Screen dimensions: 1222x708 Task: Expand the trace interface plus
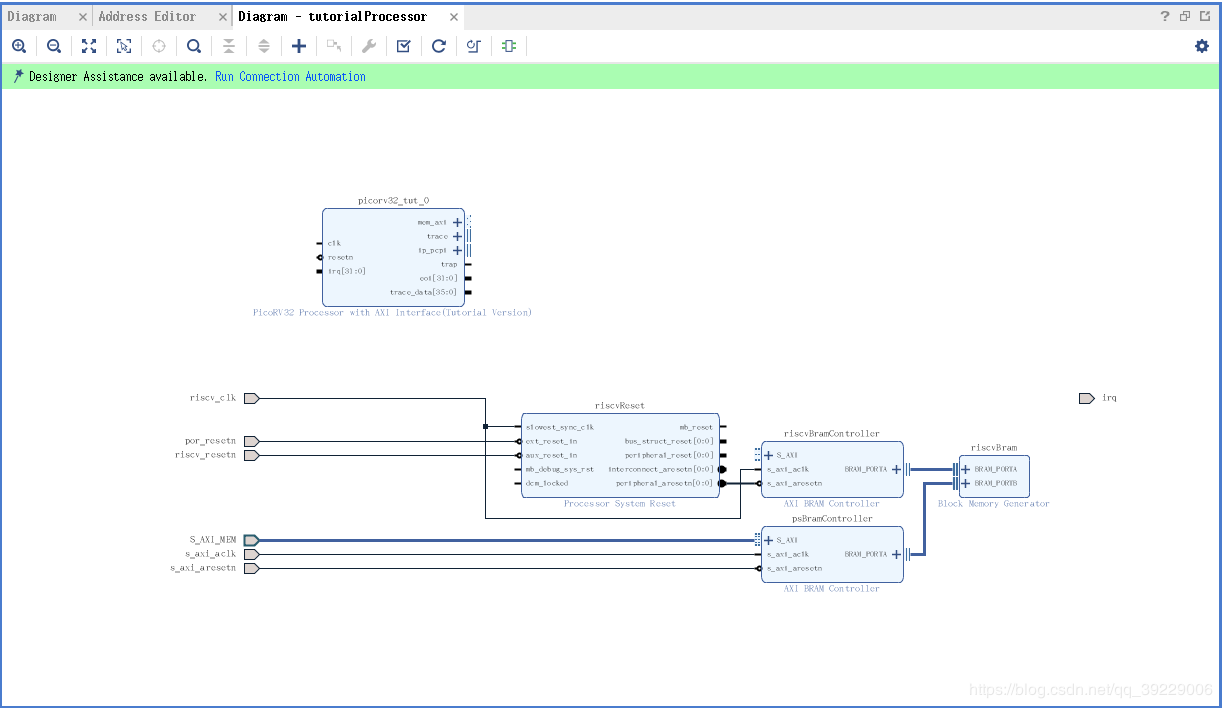click(457, 237)
